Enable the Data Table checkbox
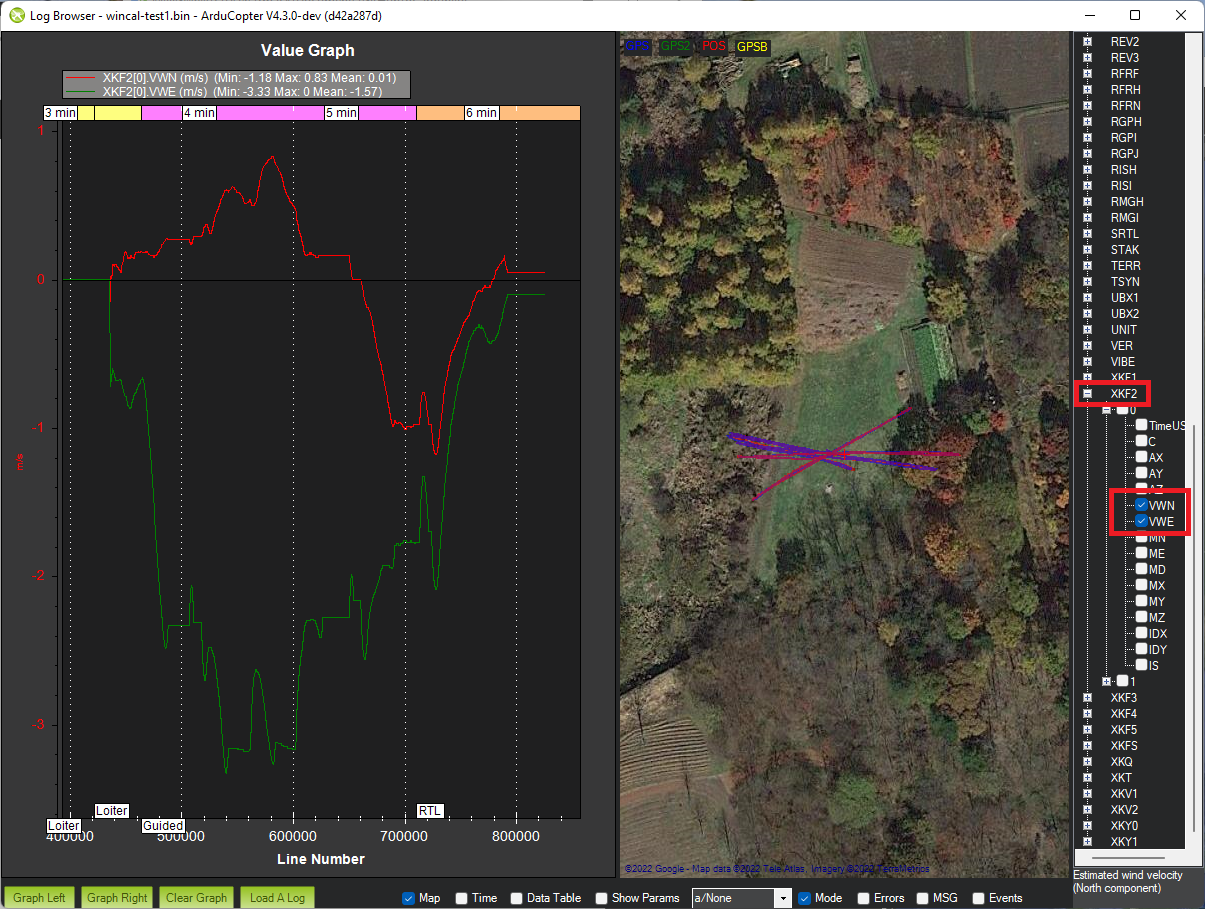The image size is (1205, 909). tap(516, 898)
